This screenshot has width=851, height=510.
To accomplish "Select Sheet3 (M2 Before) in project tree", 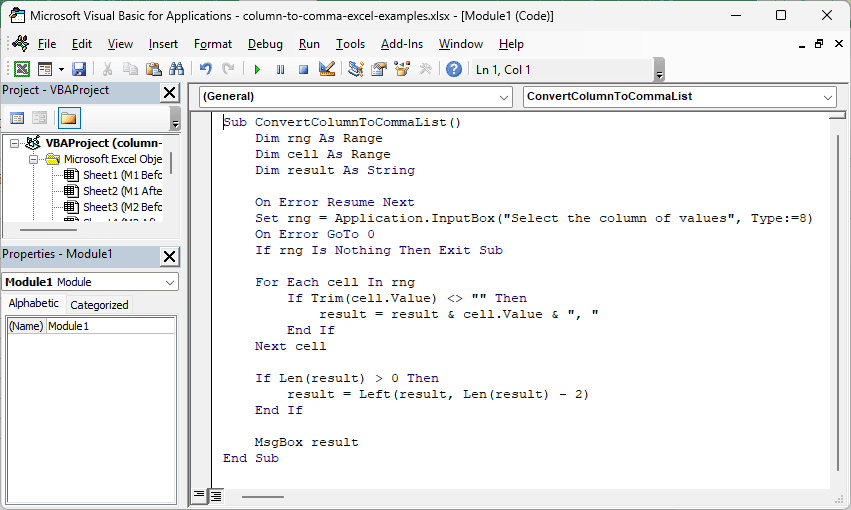I will coord(122,207).
